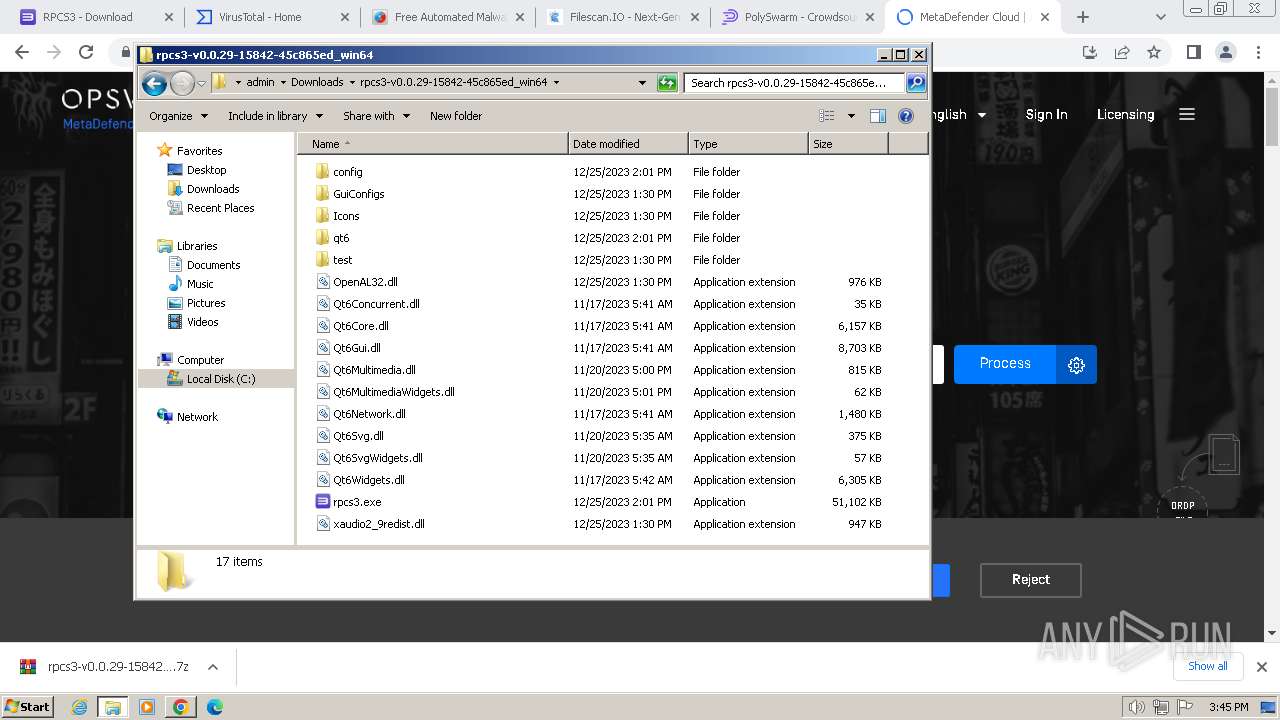Open the Windows Start menu
The width and height of the screenshot is (1280, 720).
(x=27, y=706)
